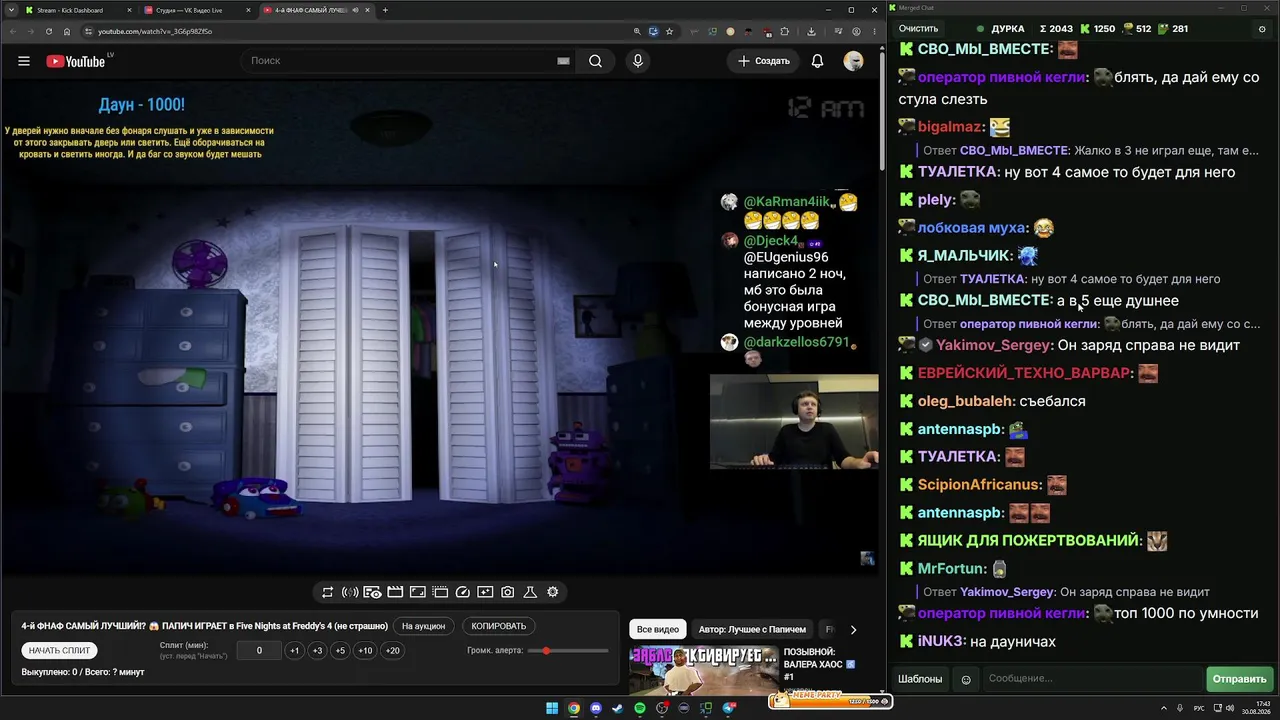The height and width of the screenshot is (720, 1280).
Task: Click the 'На аукцион' button
Action: (423, 626)
